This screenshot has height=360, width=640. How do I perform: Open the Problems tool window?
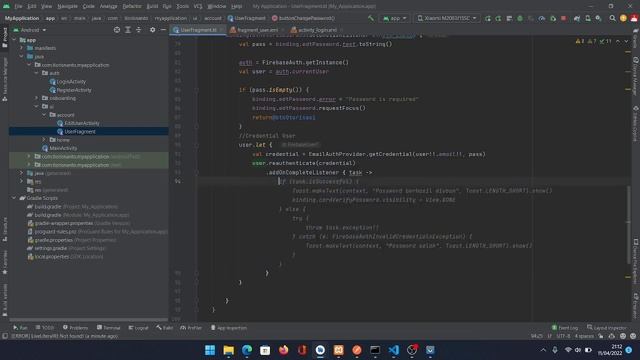(x=76, y=328)
